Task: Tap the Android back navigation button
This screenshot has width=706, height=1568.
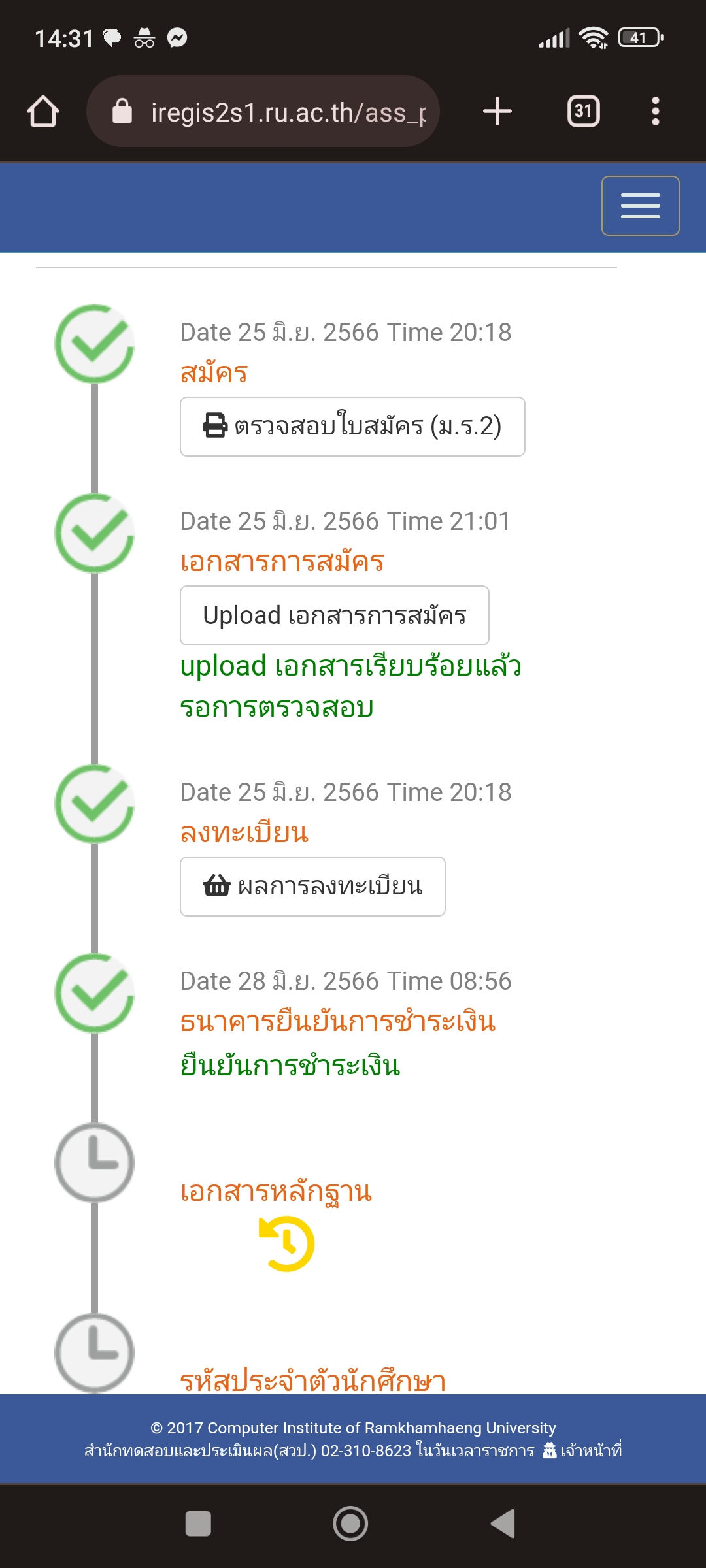Action: [x=503, y=1524]
